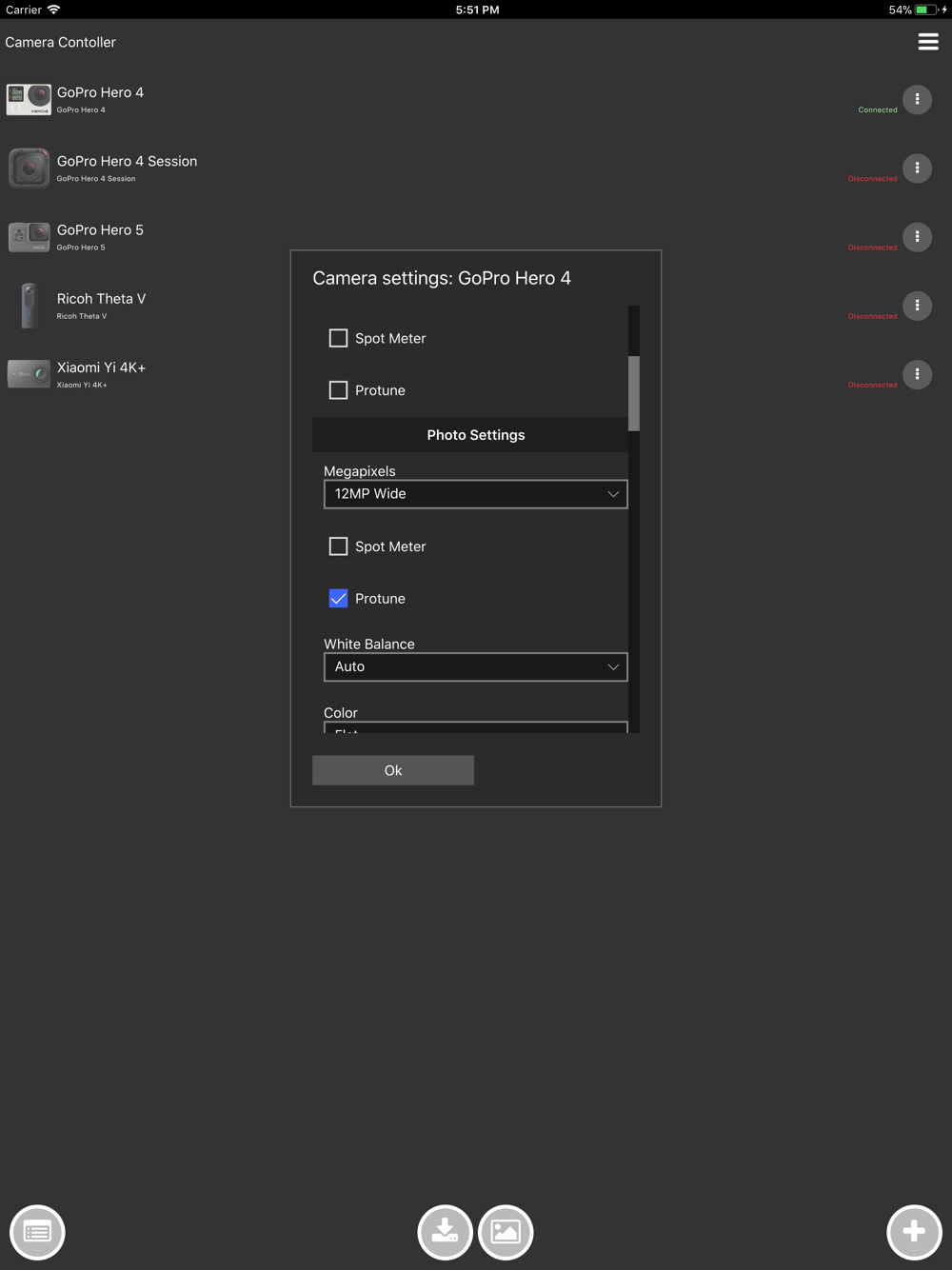Tap "Disconnected" status for GoPro Hero 4 Session
The height and width of the screenshot is (1270, 952).
(x=873, y=178)
